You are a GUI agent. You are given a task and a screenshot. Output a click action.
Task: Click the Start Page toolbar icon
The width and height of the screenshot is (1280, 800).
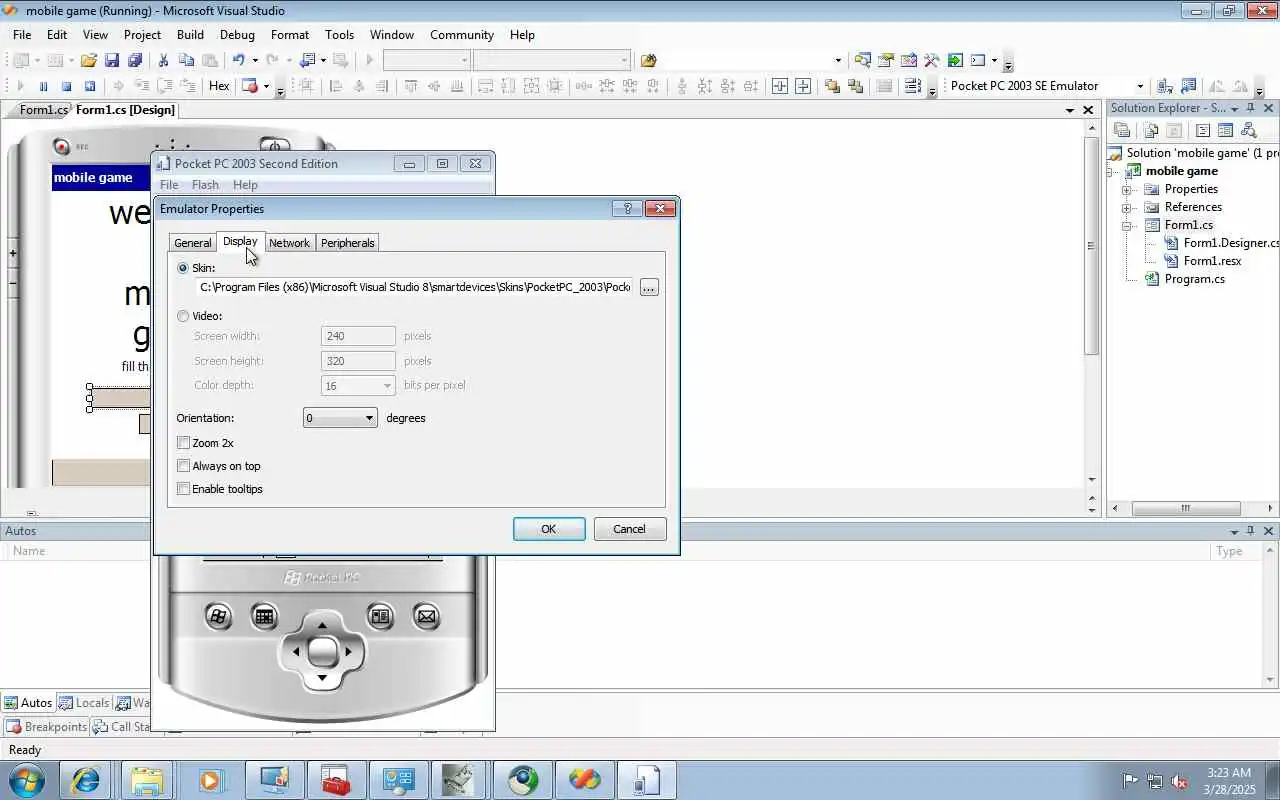click(x=954, y=60)
